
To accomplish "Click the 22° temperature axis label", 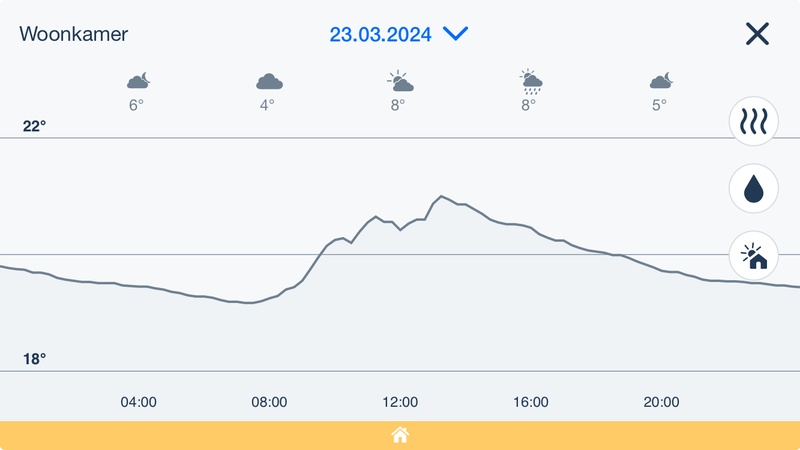I will 34,126.
